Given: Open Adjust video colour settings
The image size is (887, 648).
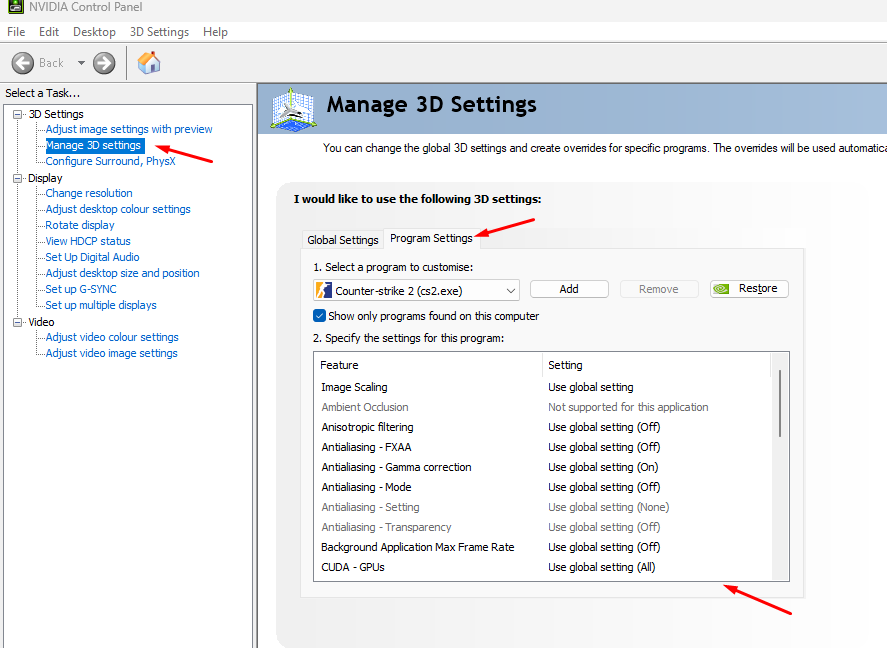Looking at the screenshot, I should click(112, 337).
